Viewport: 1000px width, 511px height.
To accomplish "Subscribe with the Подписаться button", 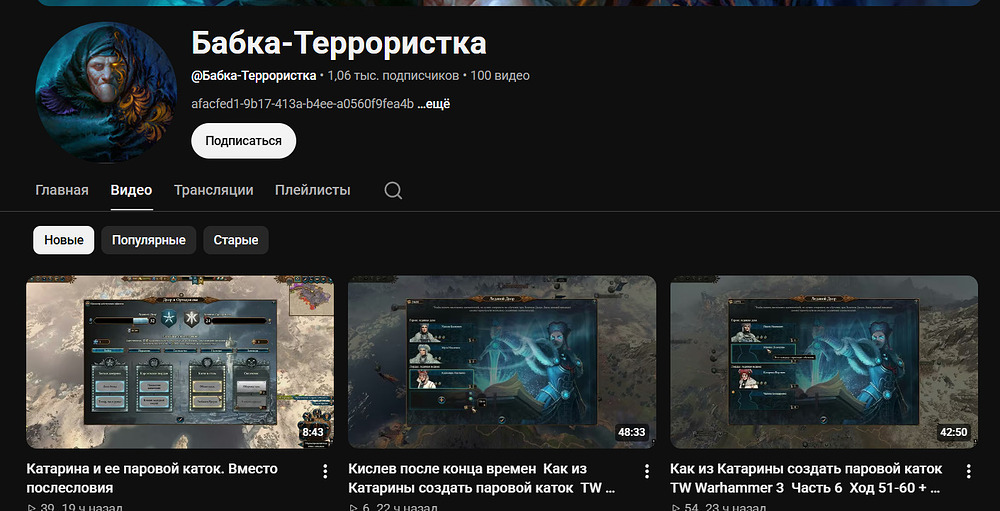I will pos(244,141).
